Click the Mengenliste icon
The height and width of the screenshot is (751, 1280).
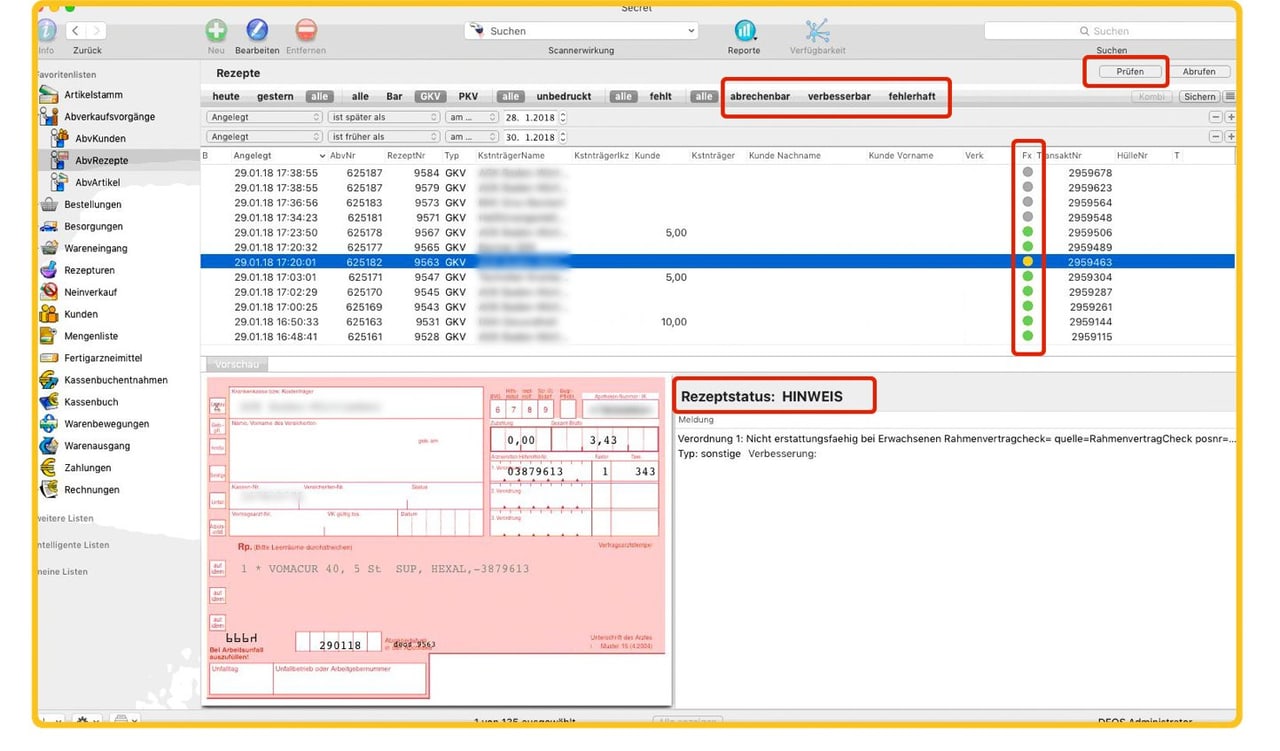pos(49,336)
